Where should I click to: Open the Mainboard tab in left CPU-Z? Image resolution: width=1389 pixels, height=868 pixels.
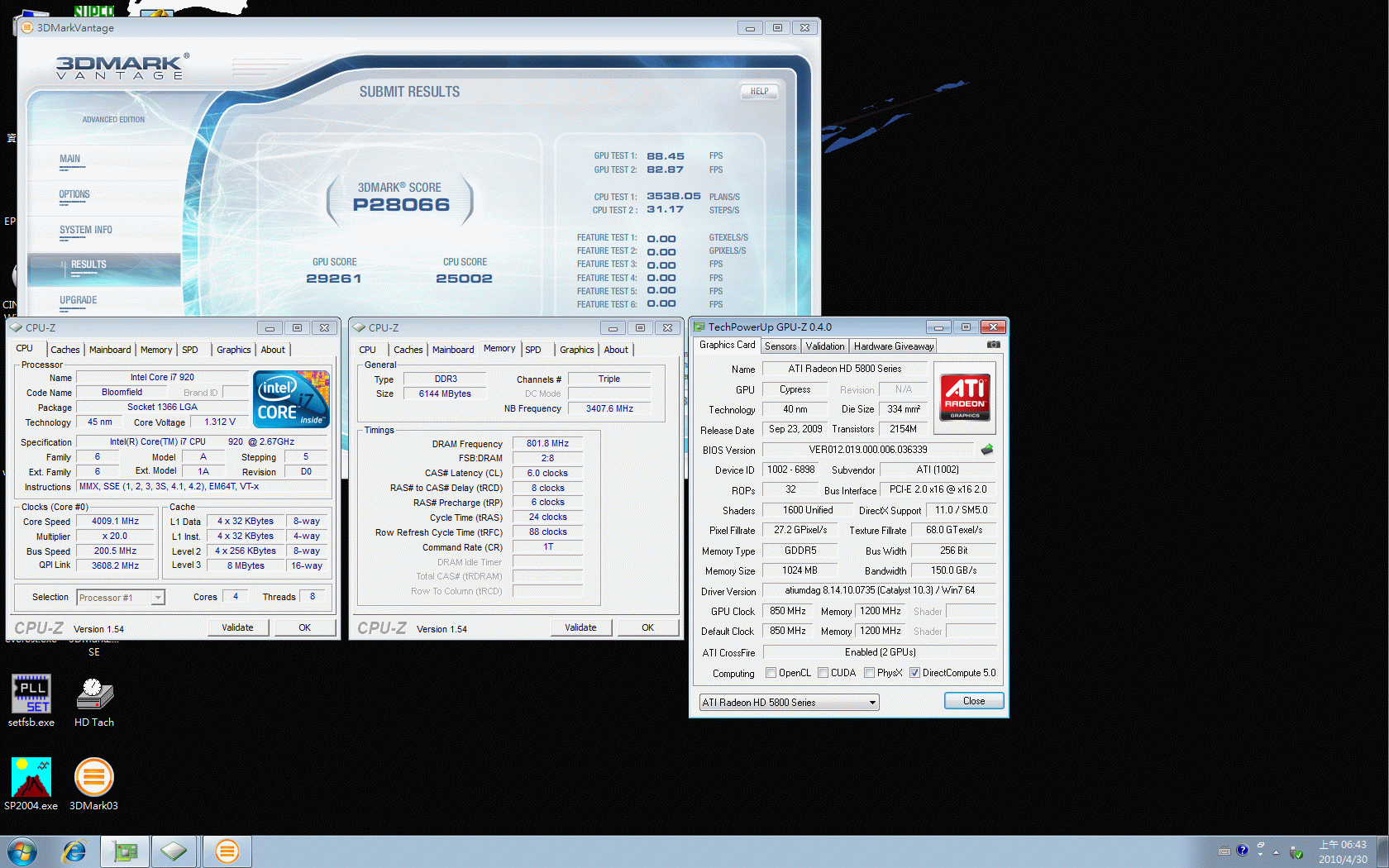(x=110, y=350)
